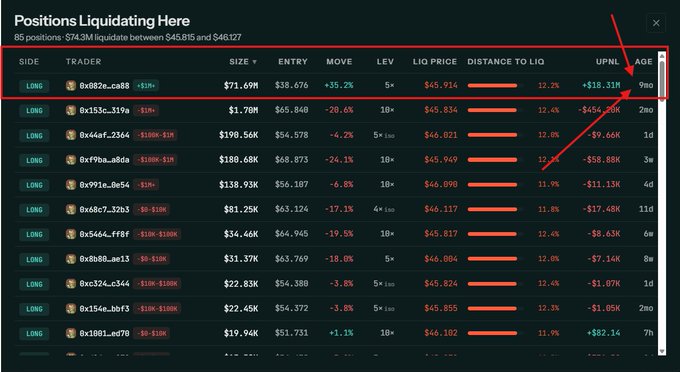Click LONG tag on the $19.94K row
Viewport: 680px width, 372px height.
click(34, 333)
